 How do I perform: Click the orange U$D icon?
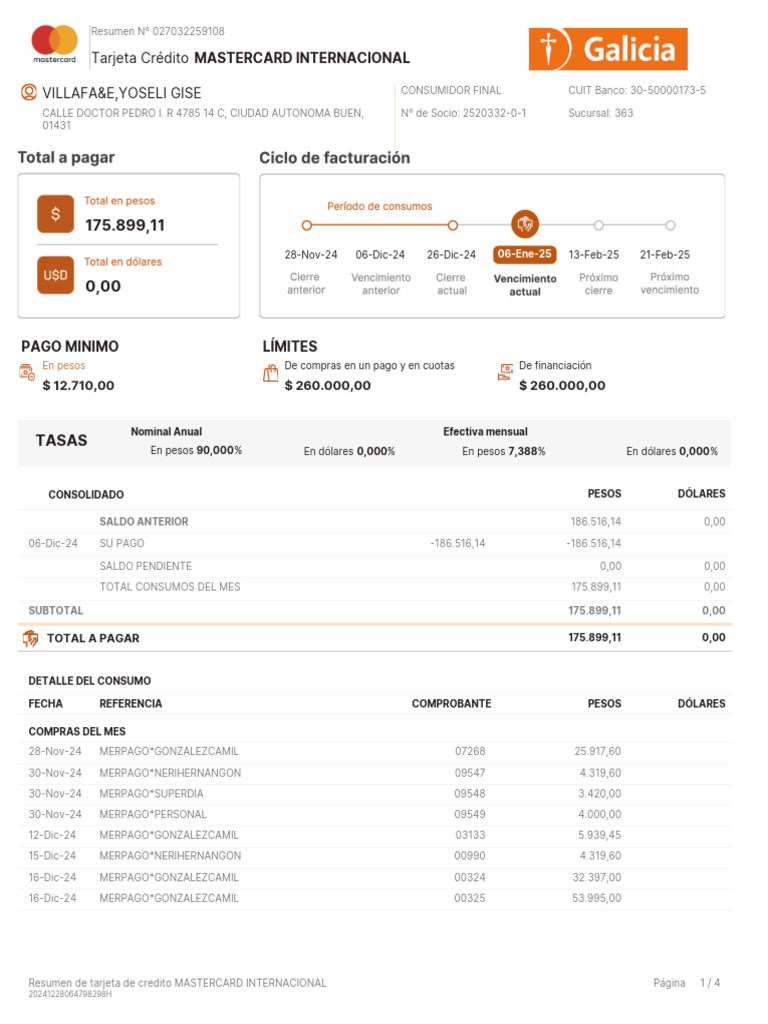pyautogui.click(x=56, y=275)
